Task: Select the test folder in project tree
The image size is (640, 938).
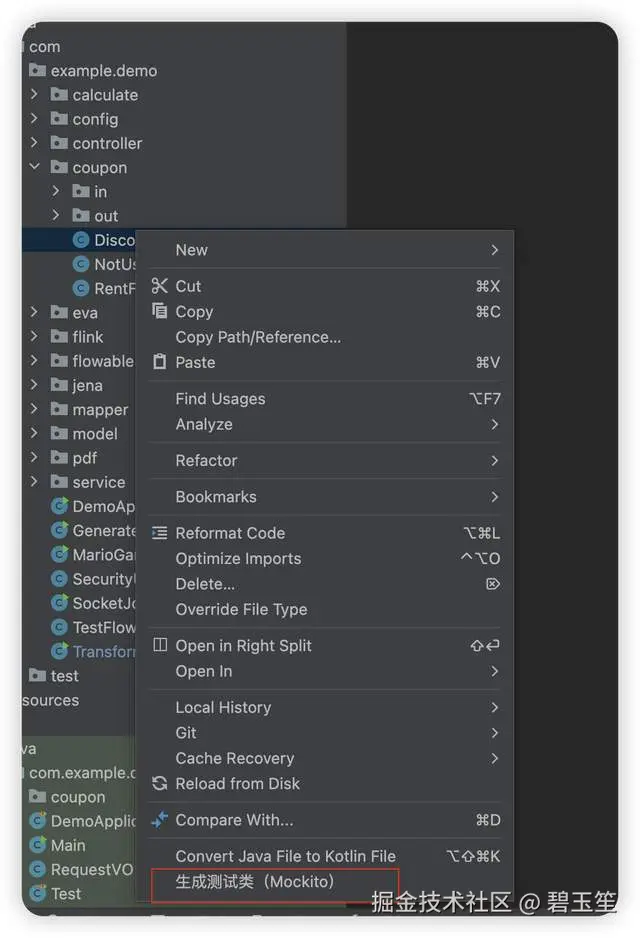Action: (64, 676)
